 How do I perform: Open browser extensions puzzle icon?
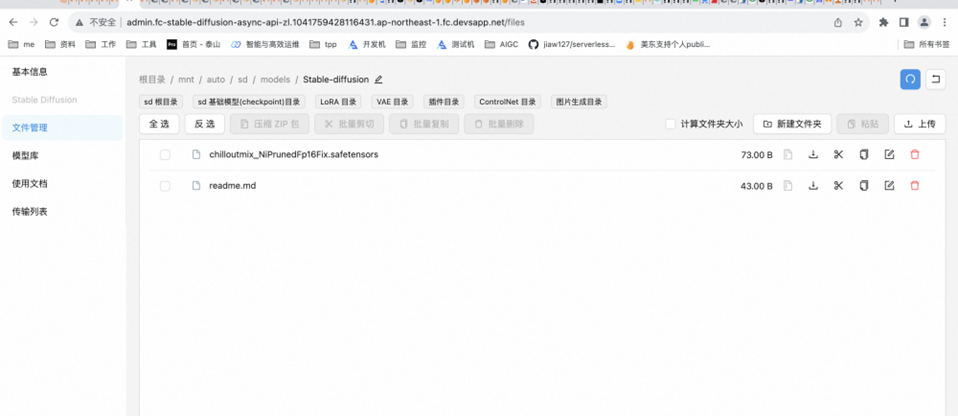[883, 23]
